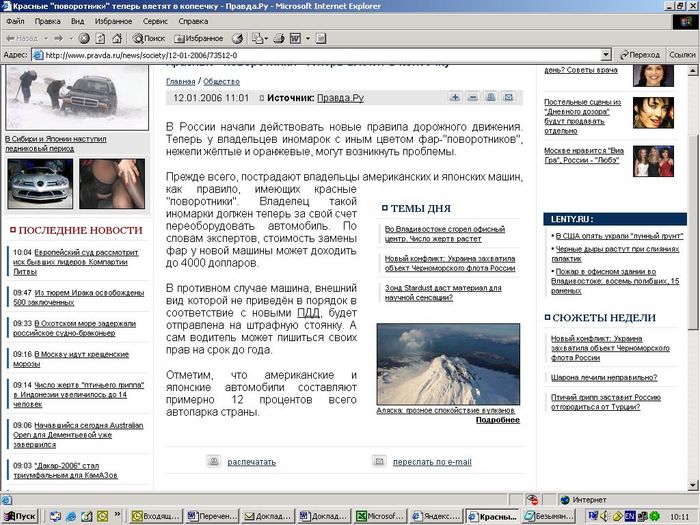This screenshot has height=525, width=700.
Task: Click the Print toolbar icon
Action: pos(279,39)
